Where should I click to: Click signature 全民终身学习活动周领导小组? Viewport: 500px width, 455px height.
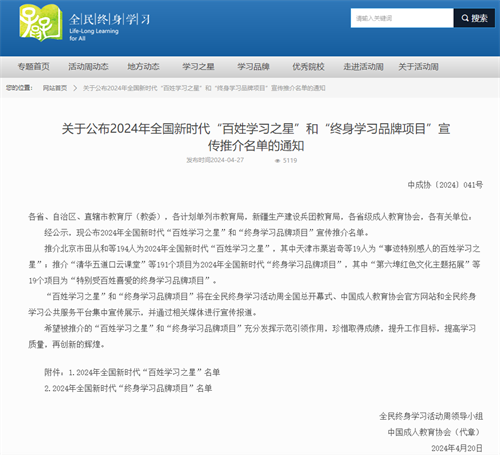431,416
